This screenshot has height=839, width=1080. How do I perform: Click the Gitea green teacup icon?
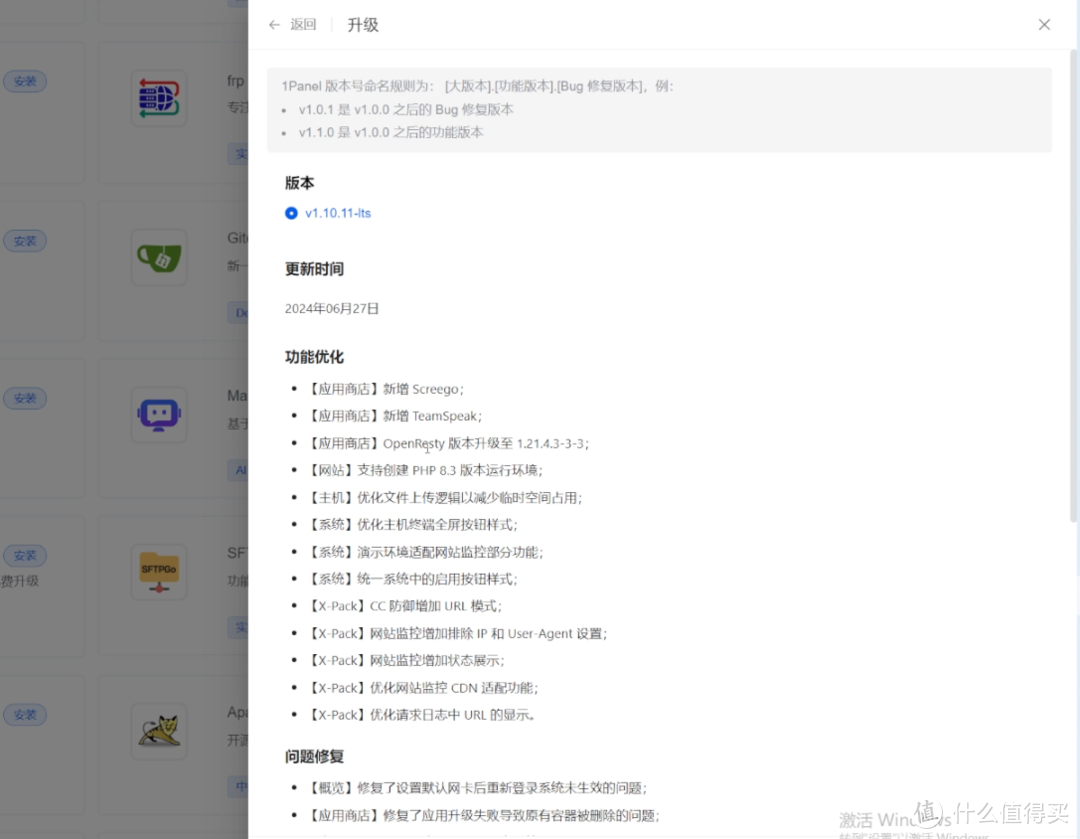click(x=159, y=257)
